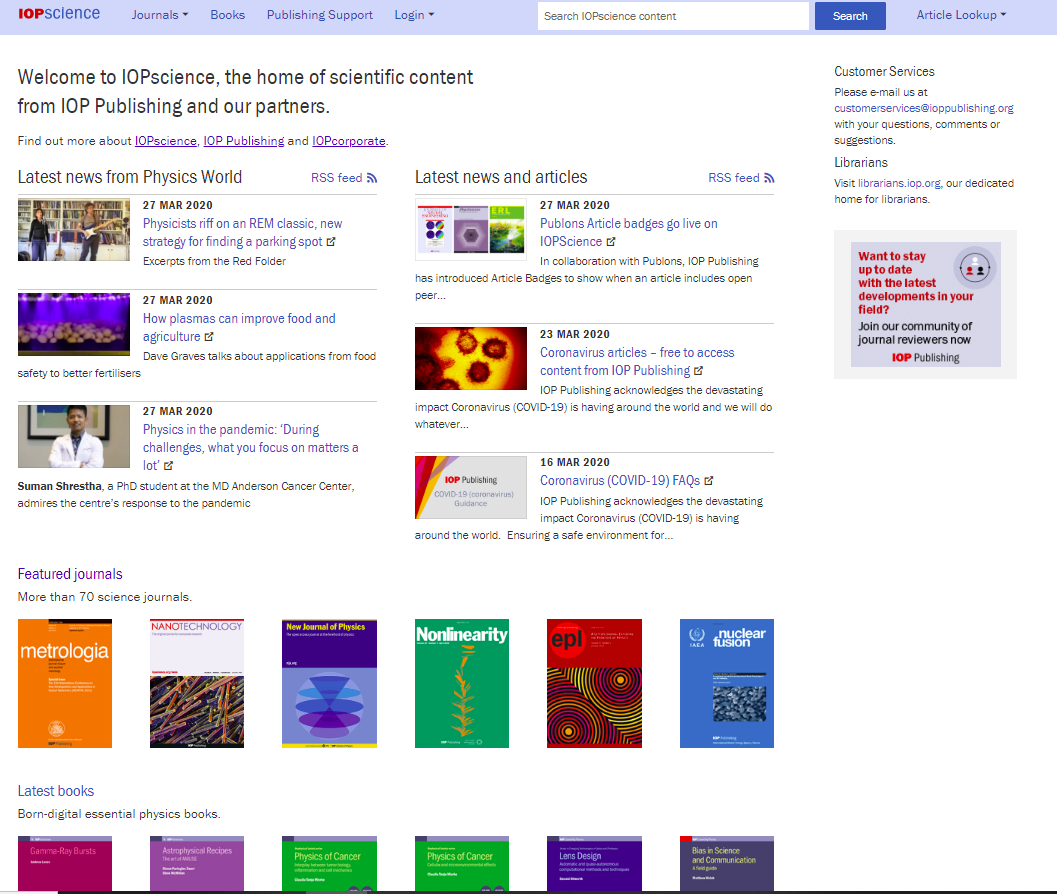The image size is (1057, 894).
Task: Open the Gamma-Ray Bursts book cover
Action: pyautogui.click(x=65, y=864)
